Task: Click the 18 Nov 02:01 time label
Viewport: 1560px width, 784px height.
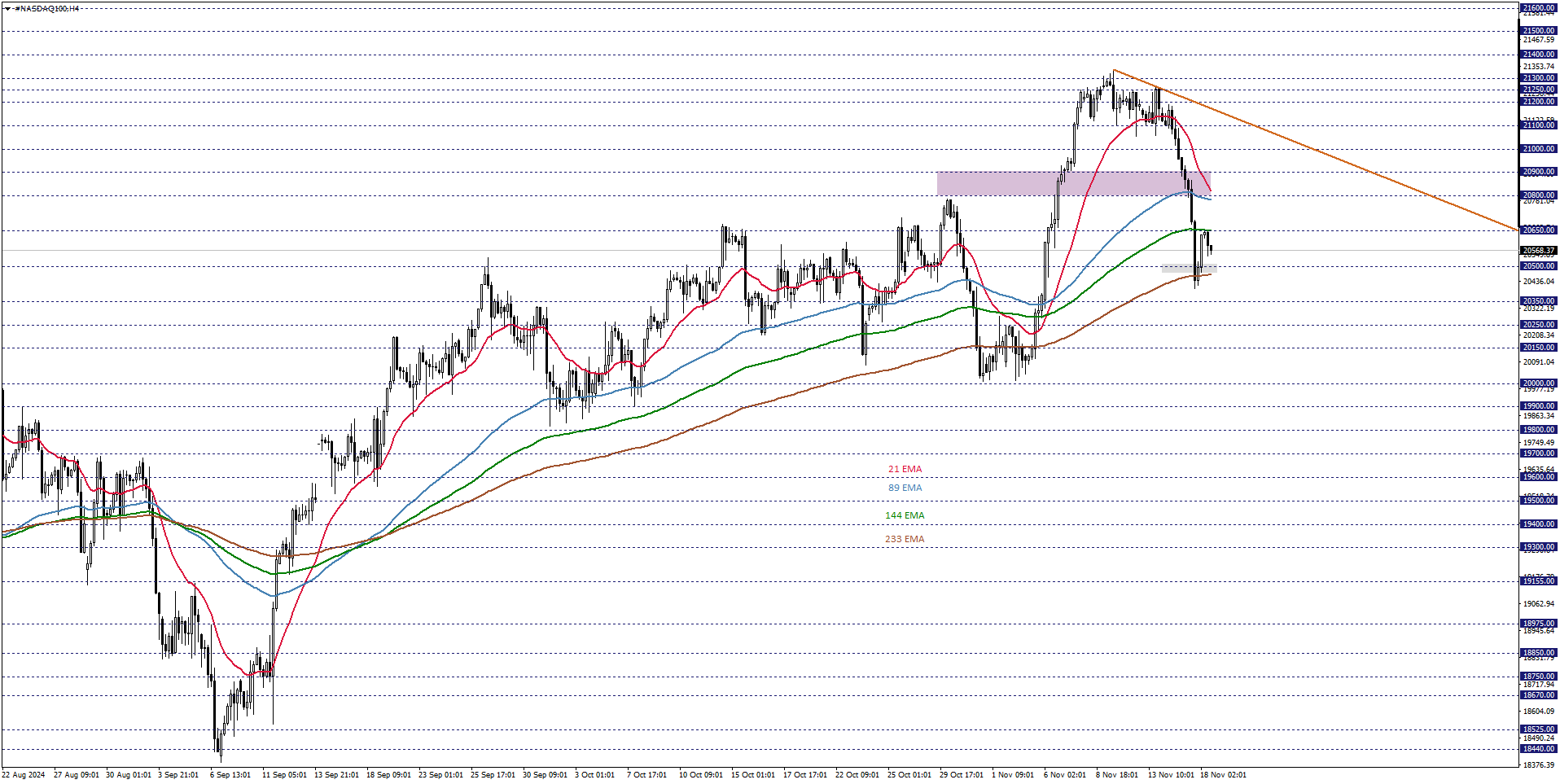Action: point(1223,775)
